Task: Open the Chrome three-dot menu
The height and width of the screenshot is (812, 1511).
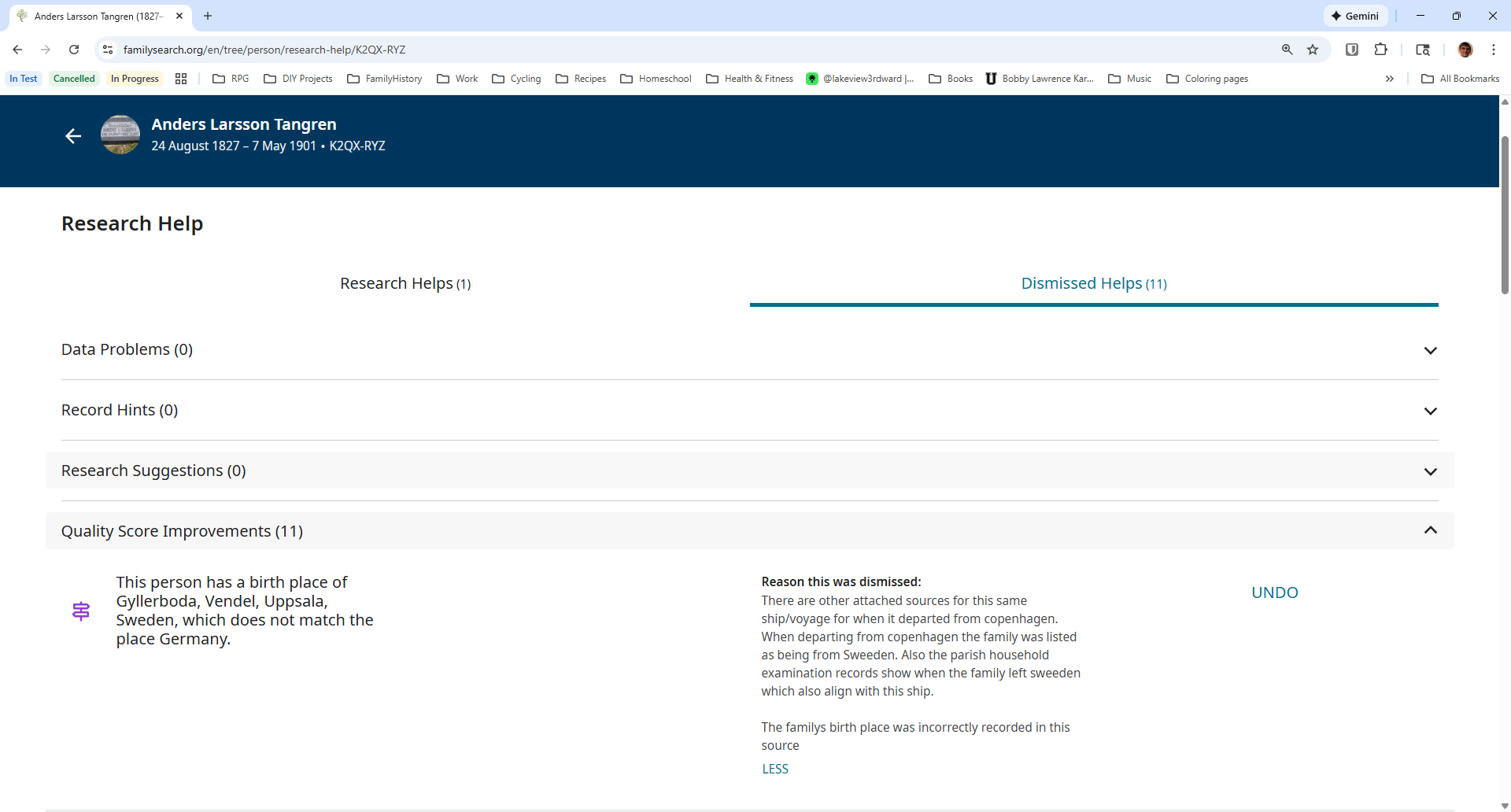Action: pyautogui.click(x=1494, y=50)
